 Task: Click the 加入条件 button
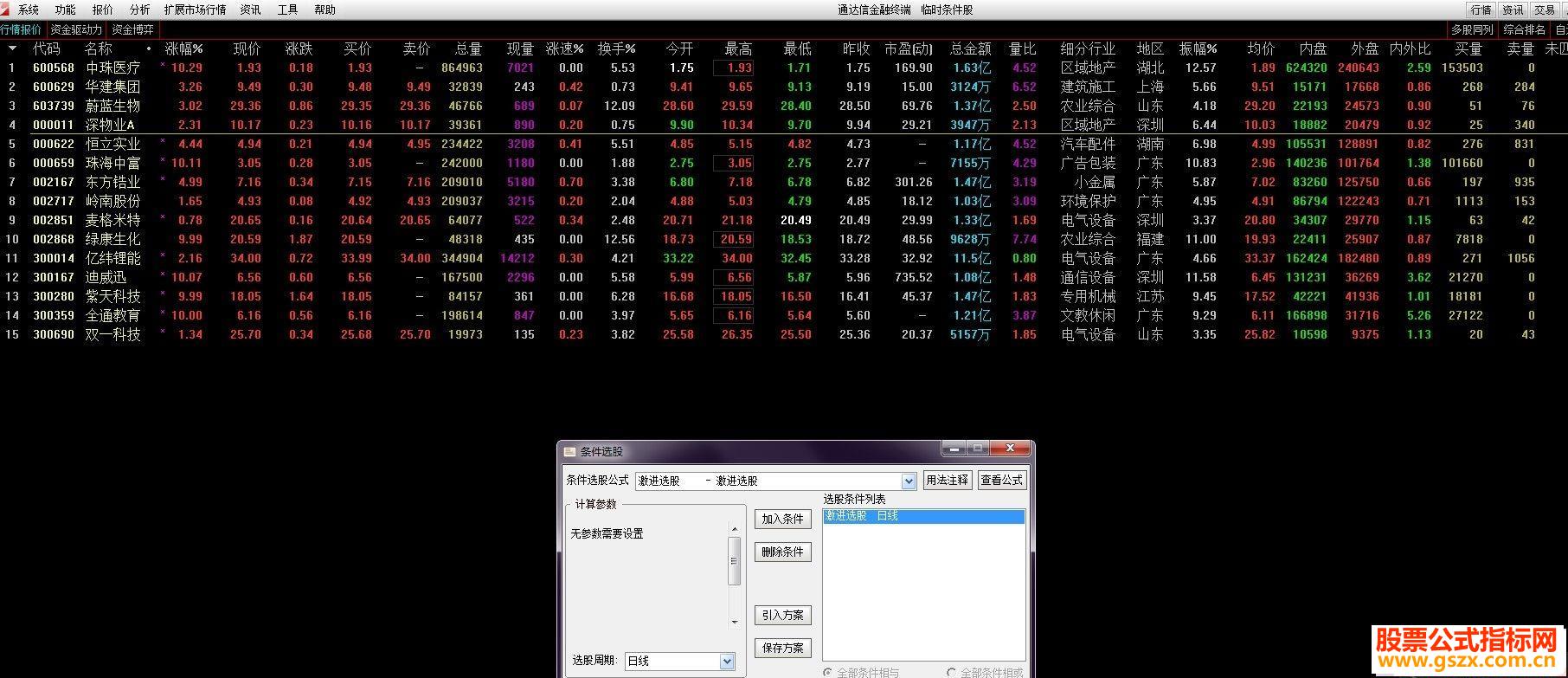(782, 519)
